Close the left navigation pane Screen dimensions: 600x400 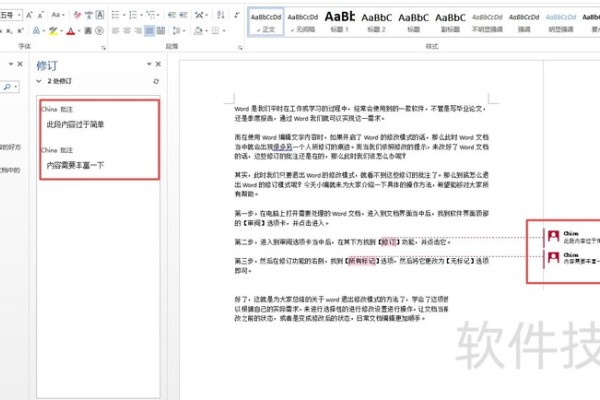(x=20, y=64)
